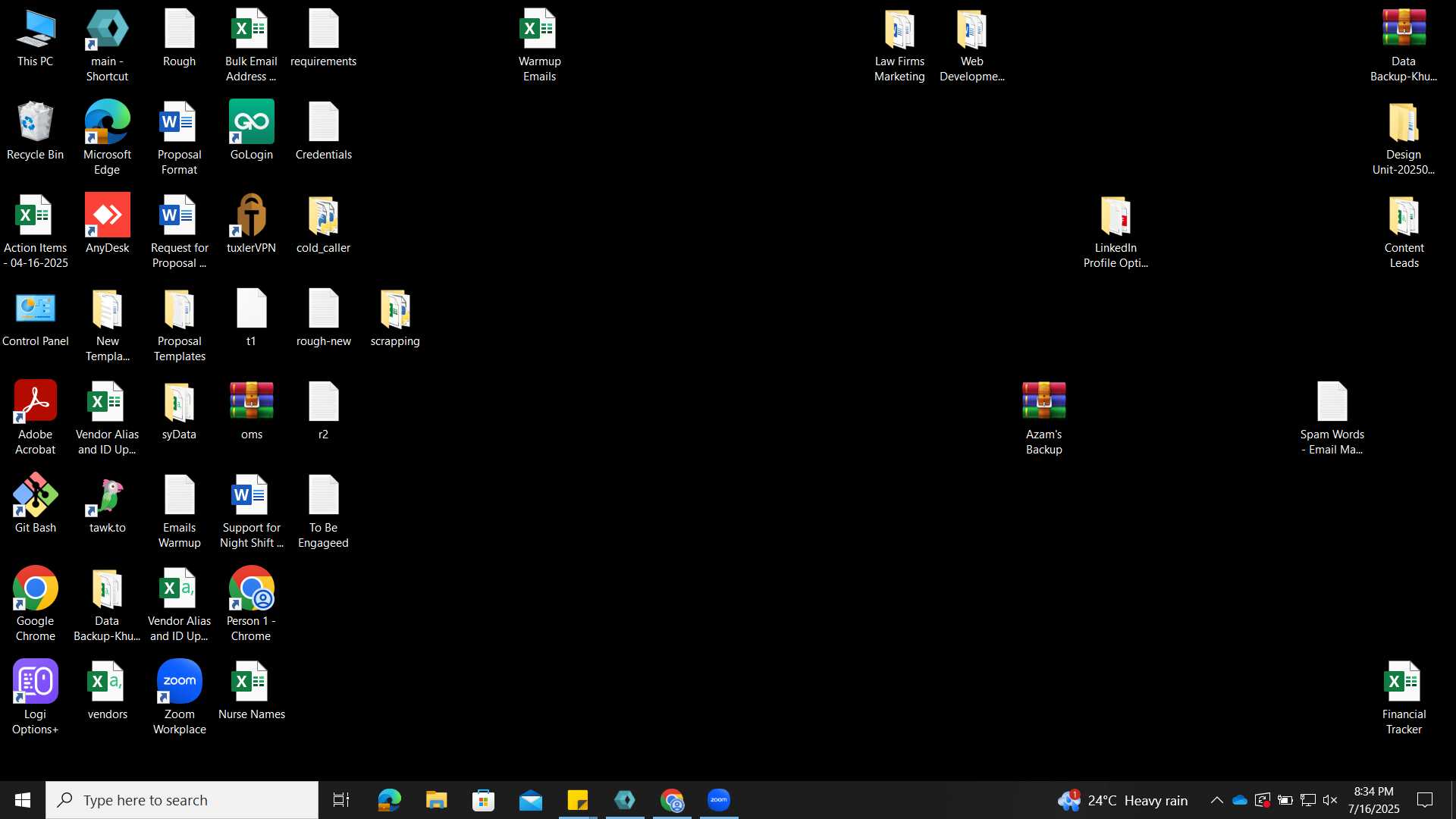Select Azam's Backup archive
Viewport: 1456px width, 819px height.
click(1043, 419)
